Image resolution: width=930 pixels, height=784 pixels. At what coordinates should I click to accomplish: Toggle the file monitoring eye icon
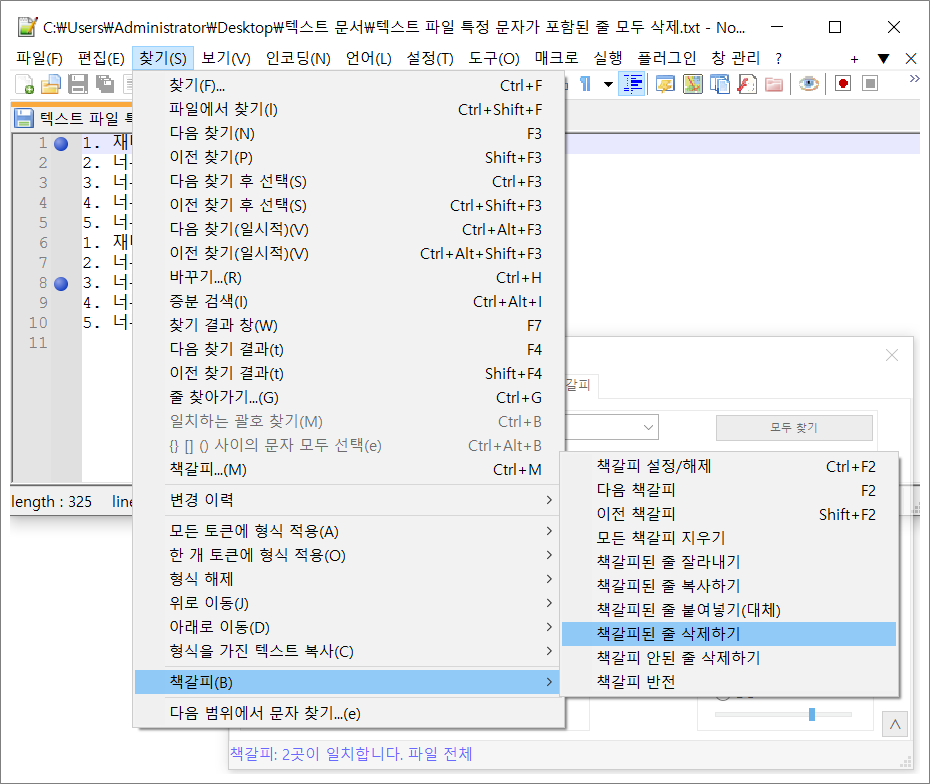[x=808, y=84]
